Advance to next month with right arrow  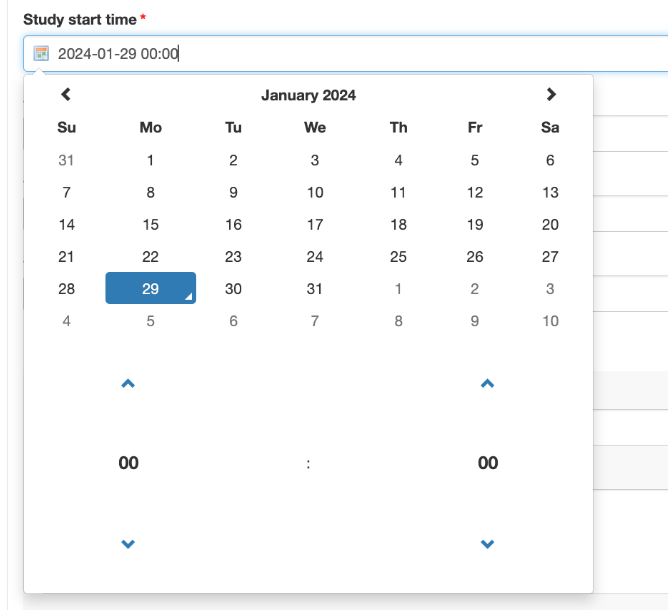[551, 95]
